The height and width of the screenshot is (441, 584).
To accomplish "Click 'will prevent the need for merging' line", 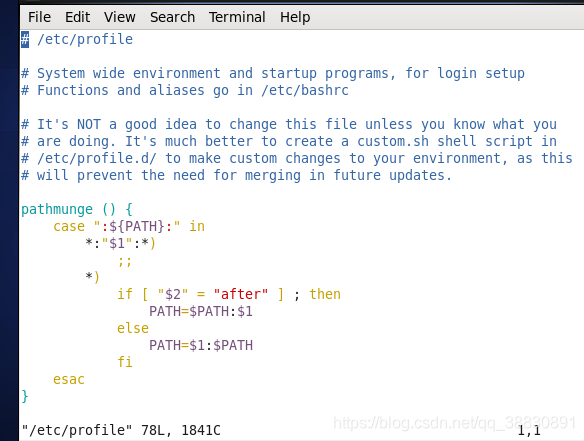I will [237, 175].
